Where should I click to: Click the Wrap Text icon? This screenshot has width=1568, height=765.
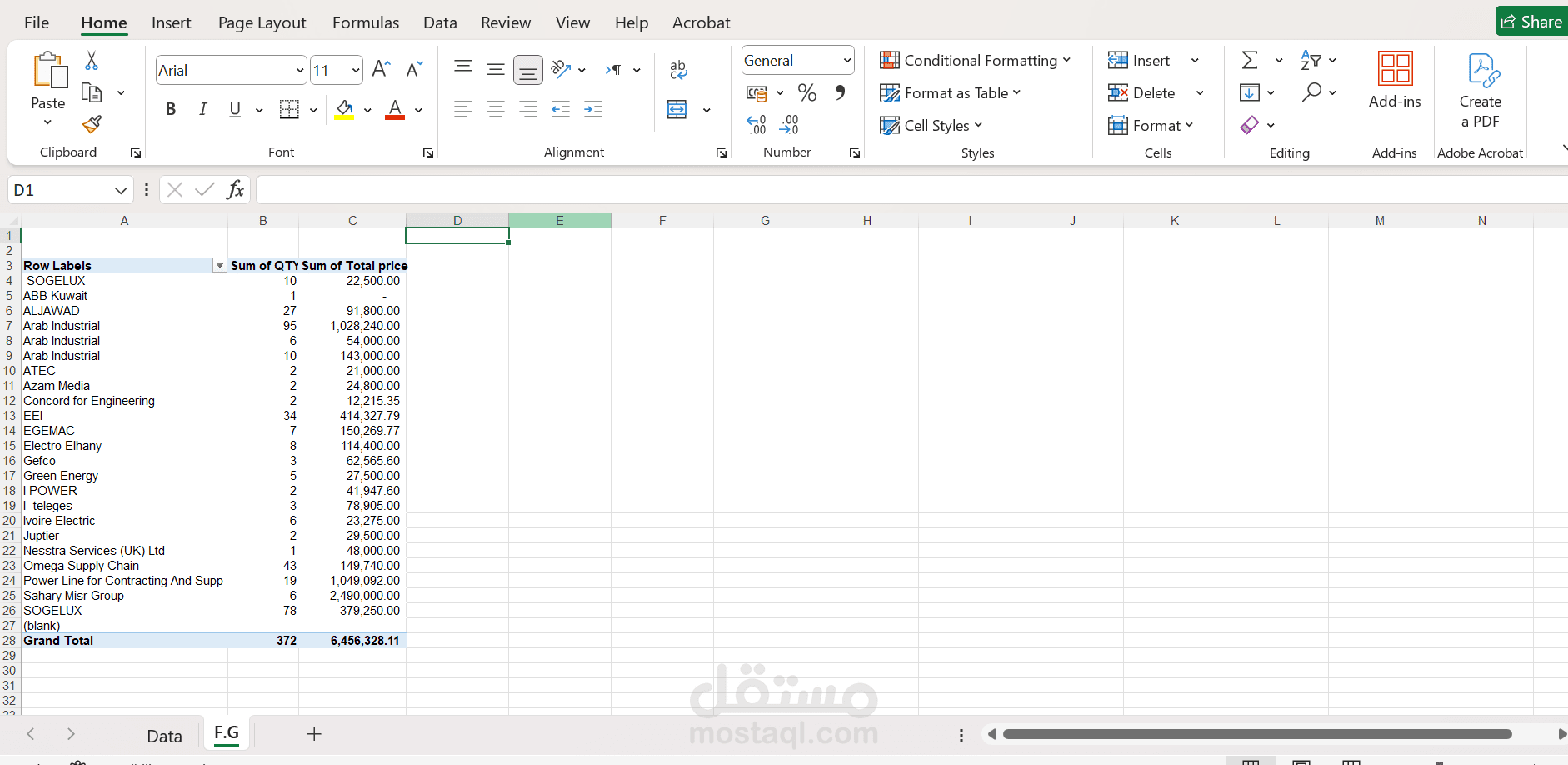(678, 70)
